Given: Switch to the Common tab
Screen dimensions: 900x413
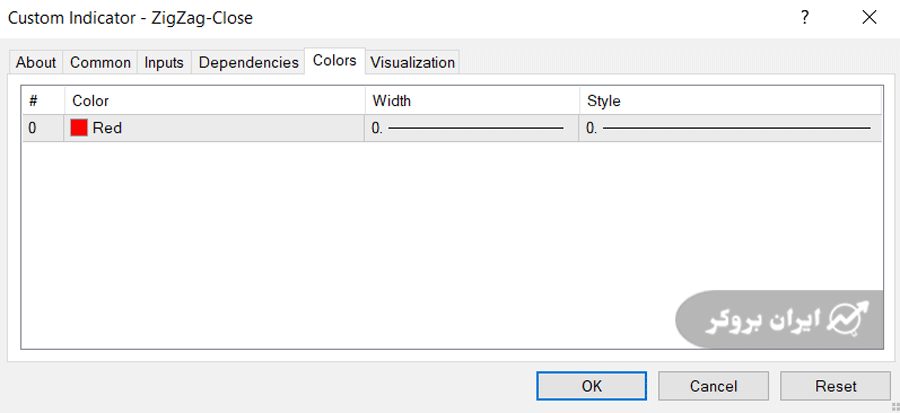Looking at the screenshot, I should click(100, 62).
